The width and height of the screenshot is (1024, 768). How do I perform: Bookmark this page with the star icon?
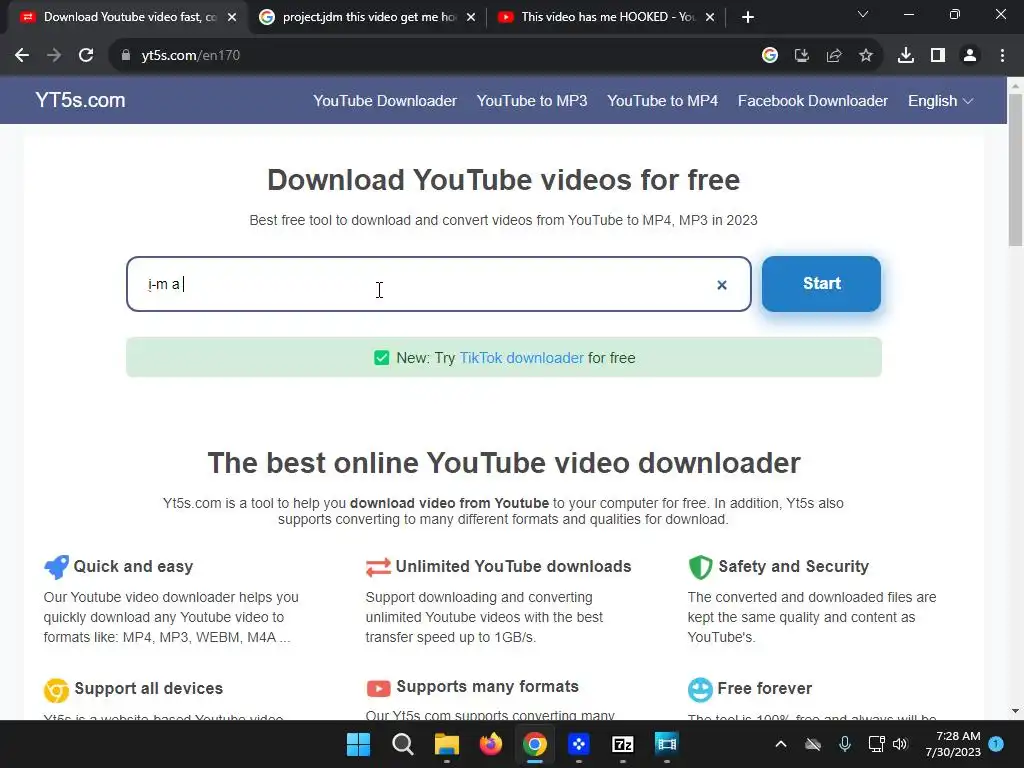[866, 56]
